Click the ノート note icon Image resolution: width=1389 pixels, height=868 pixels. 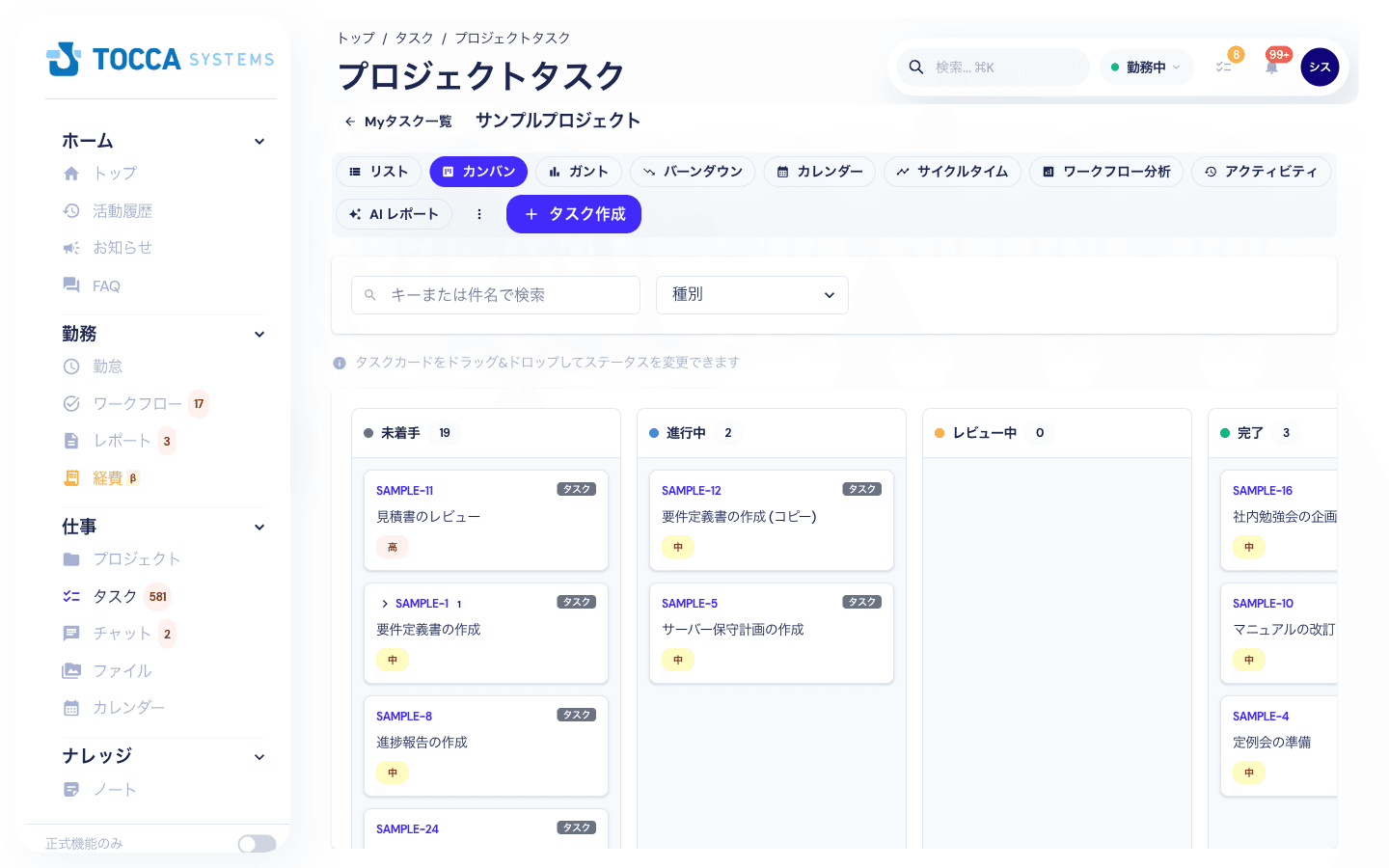point(71,790)
